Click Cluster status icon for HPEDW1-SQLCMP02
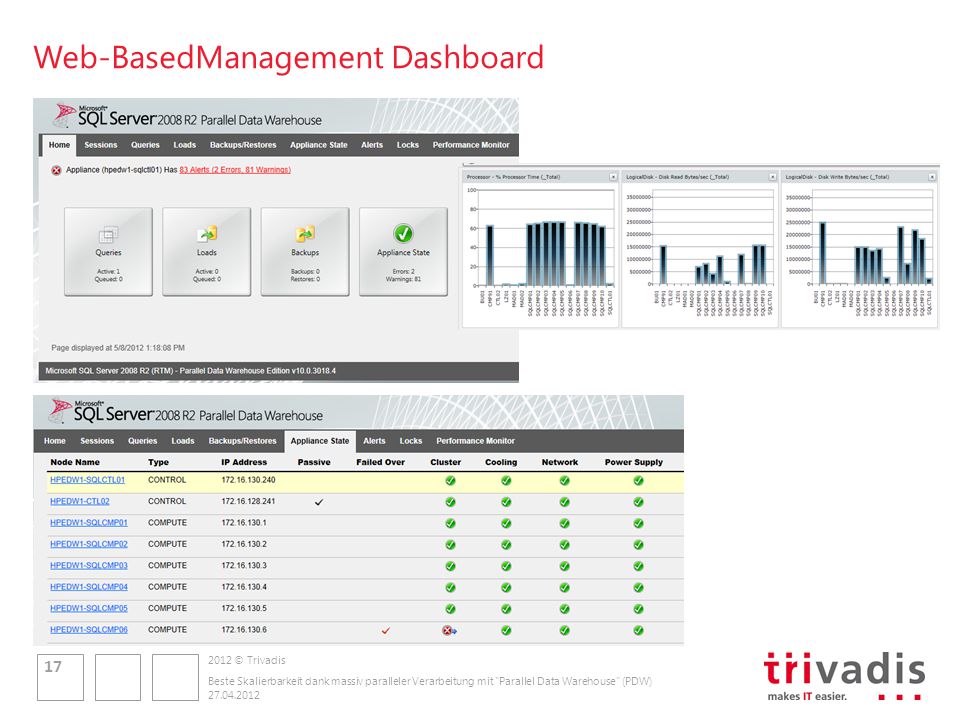 tap(451, 545)
